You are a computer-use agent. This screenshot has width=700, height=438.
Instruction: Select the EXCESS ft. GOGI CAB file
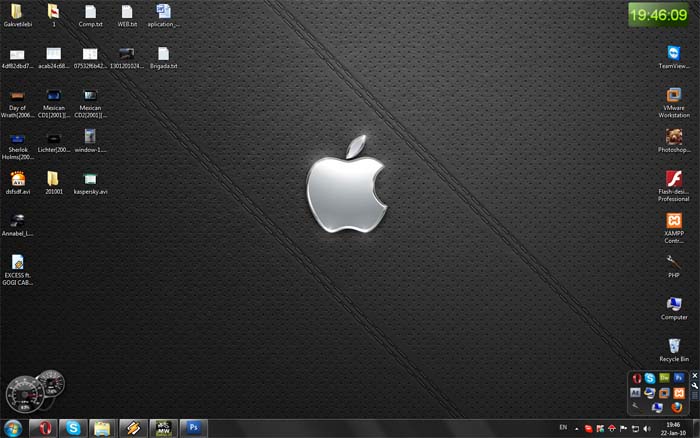pos(17,270)
